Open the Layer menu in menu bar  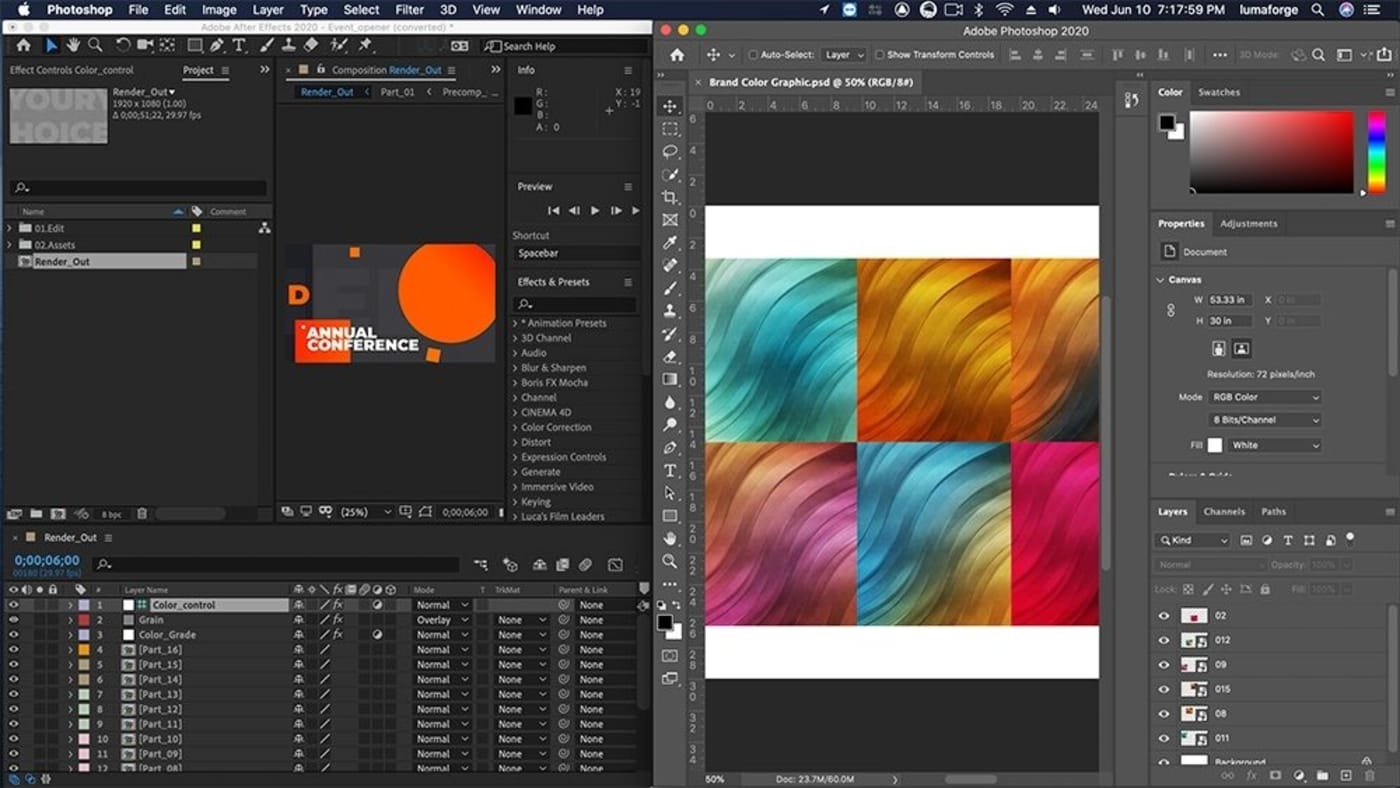point(268,10)
